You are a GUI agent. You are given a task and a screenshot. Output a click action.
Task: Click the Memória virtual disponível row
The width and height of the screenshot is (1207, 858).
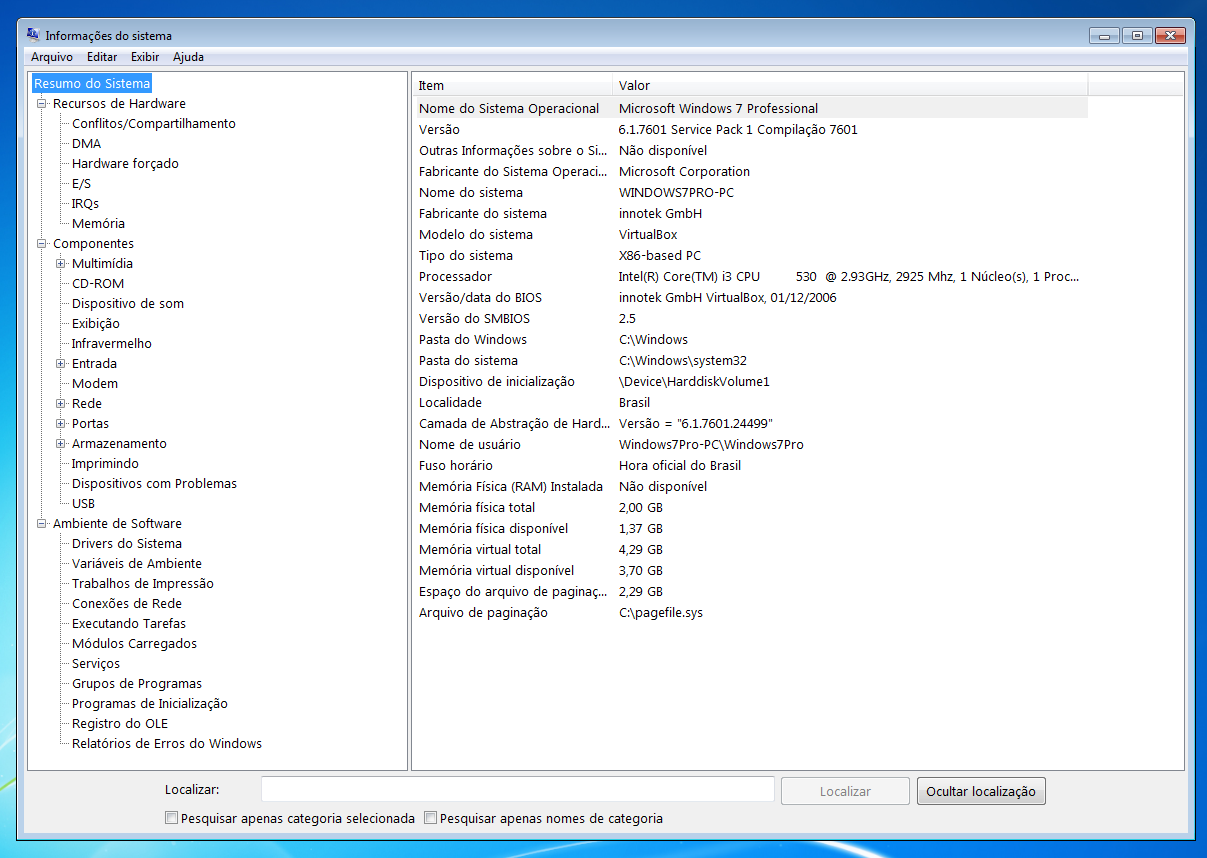[x=751, y=570]
